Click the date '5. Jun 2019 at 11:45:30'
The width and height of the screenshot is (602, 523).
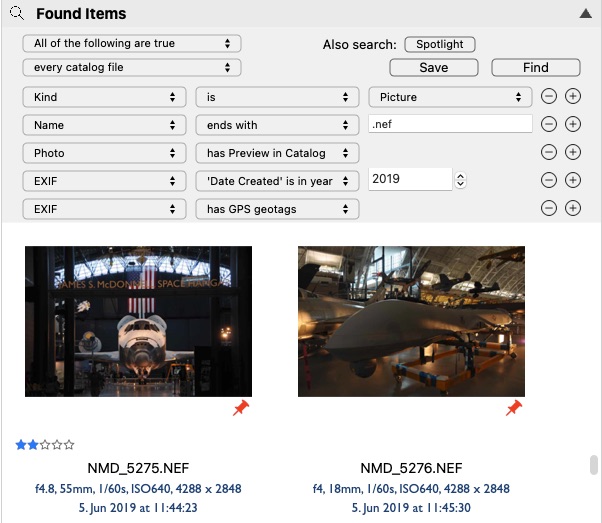pyautogui.click(x=411, y=508)
